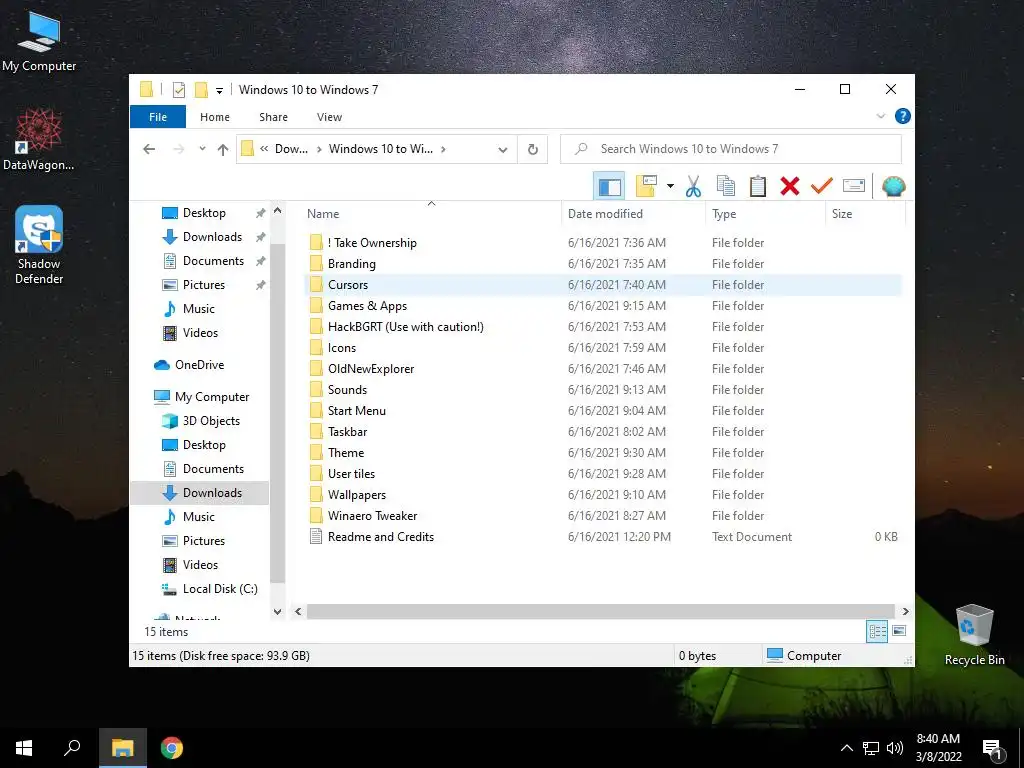Expand the chevron after Windows 10 to Wi... breadcrumb
Viewport: 1024px width, 768px height.
[x=443, y=149]
